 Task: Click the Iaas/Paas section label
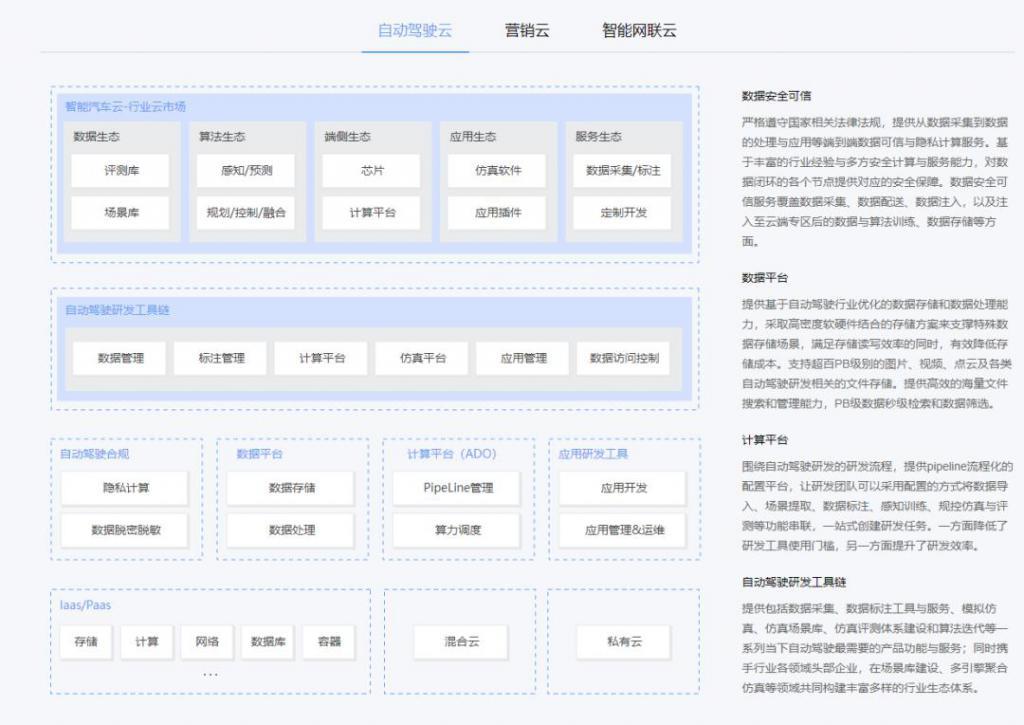pyautogui.click(x=86, y=605)
